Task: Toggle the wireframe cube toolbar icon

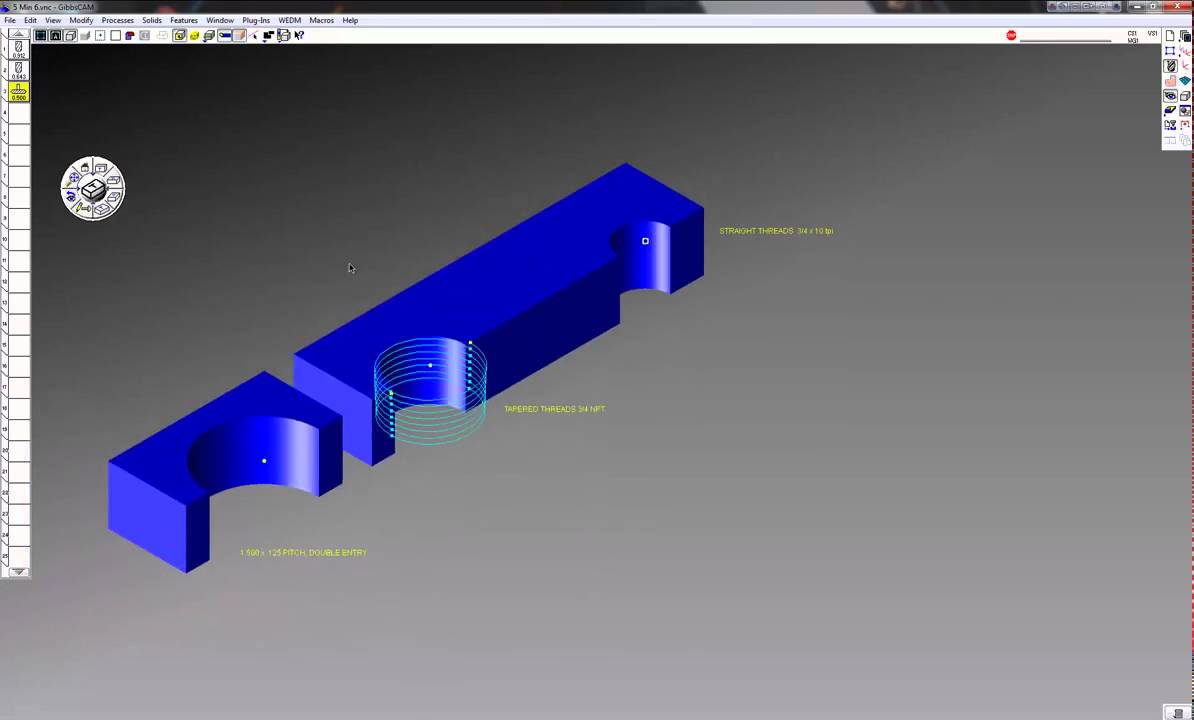Action: pos(71,35)
